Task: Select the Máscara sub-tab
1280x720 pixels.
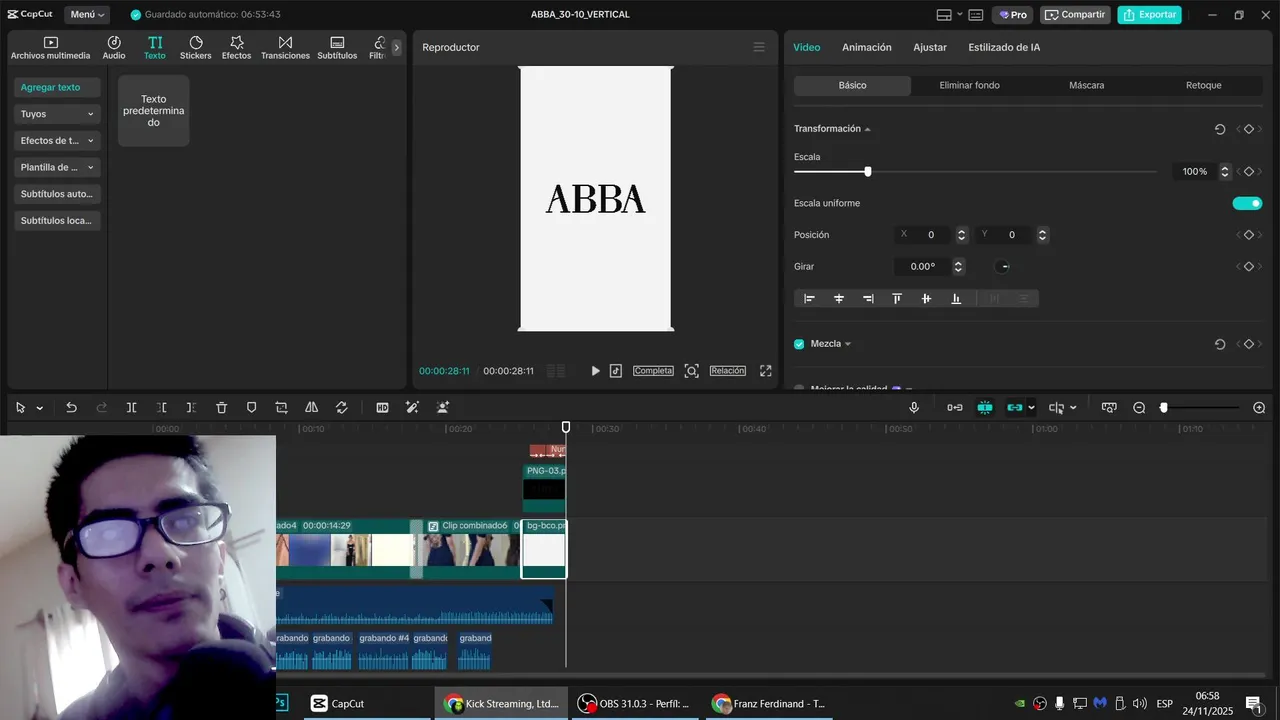Action: [x=1087, y=85]
